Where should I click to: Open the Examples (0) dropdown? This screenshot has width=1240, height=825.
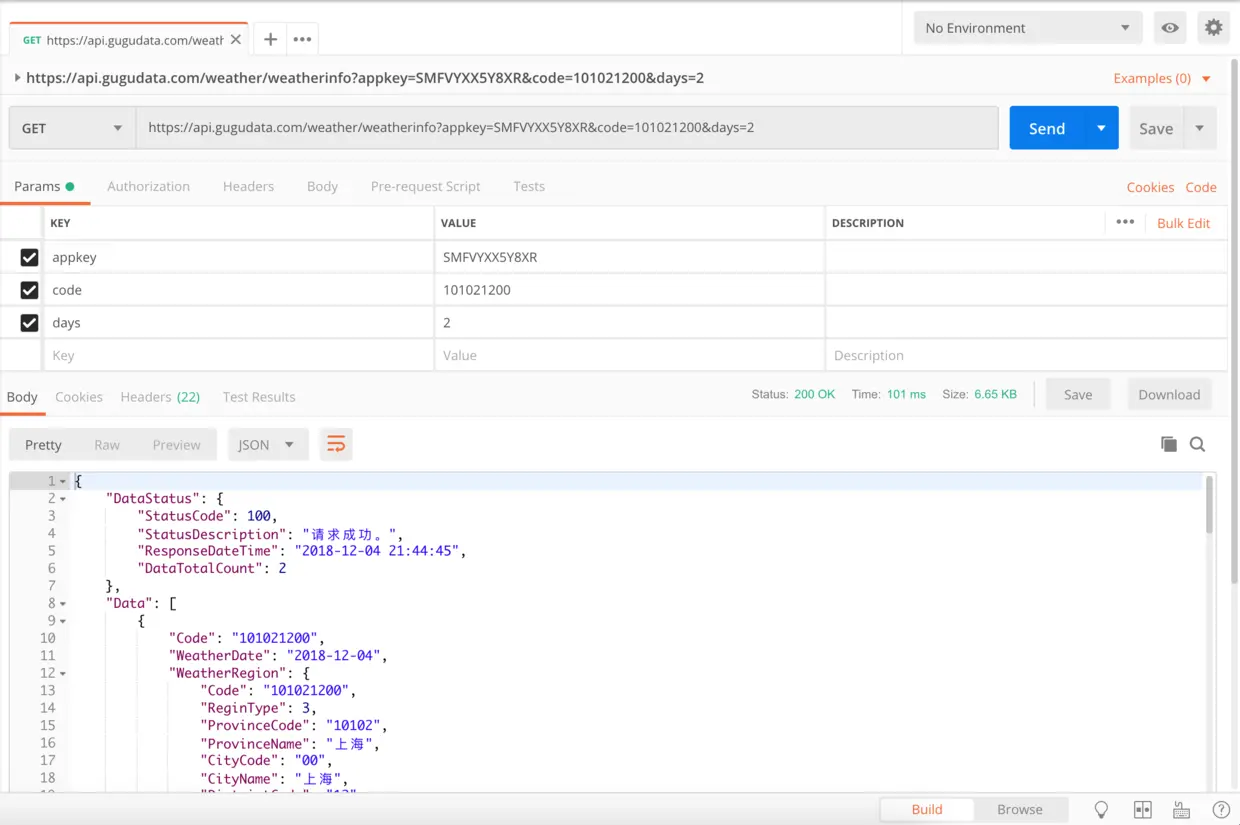click(1162, 78)
